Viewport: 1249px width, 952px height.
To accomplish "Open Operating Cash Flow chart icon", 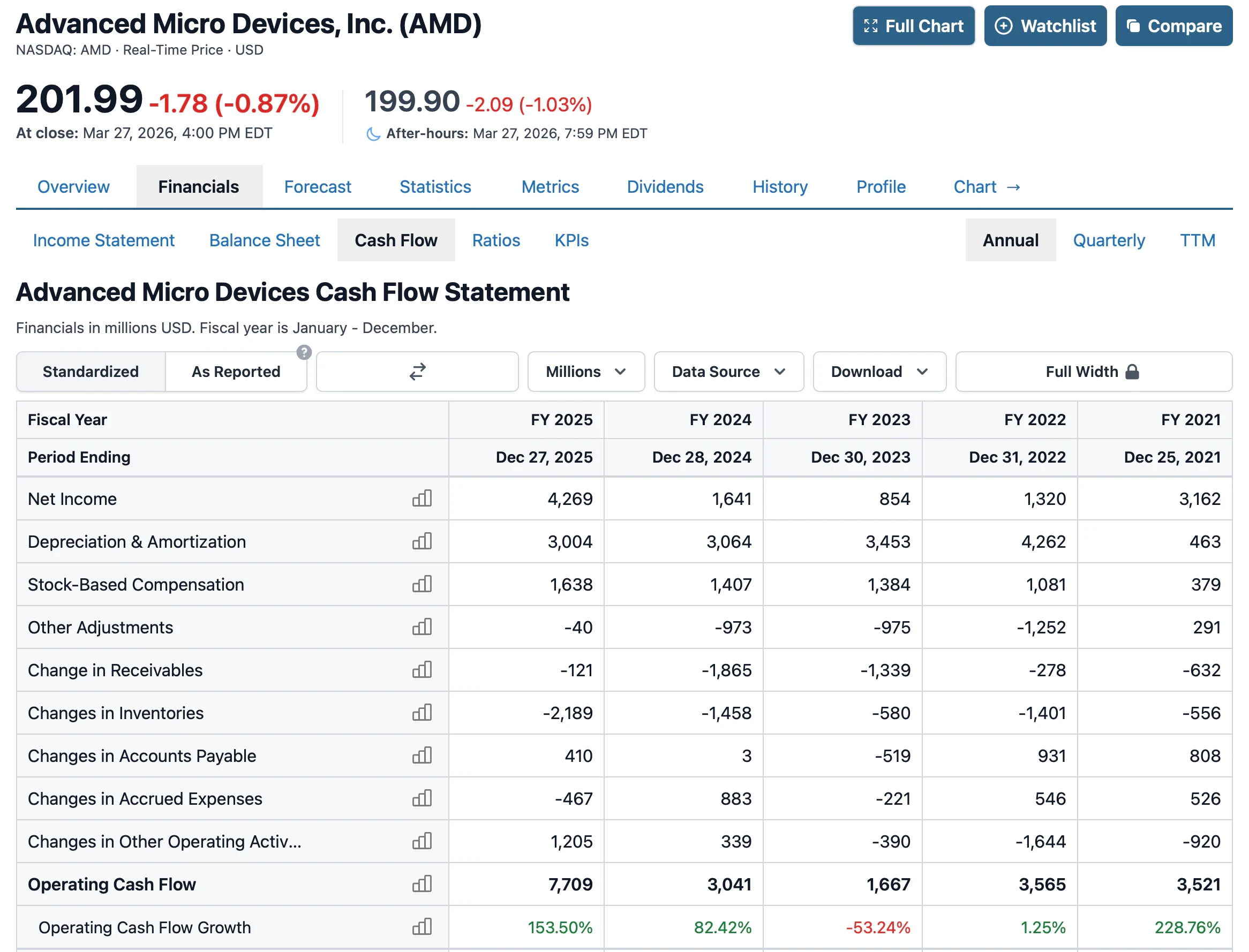I will (422, 885).
